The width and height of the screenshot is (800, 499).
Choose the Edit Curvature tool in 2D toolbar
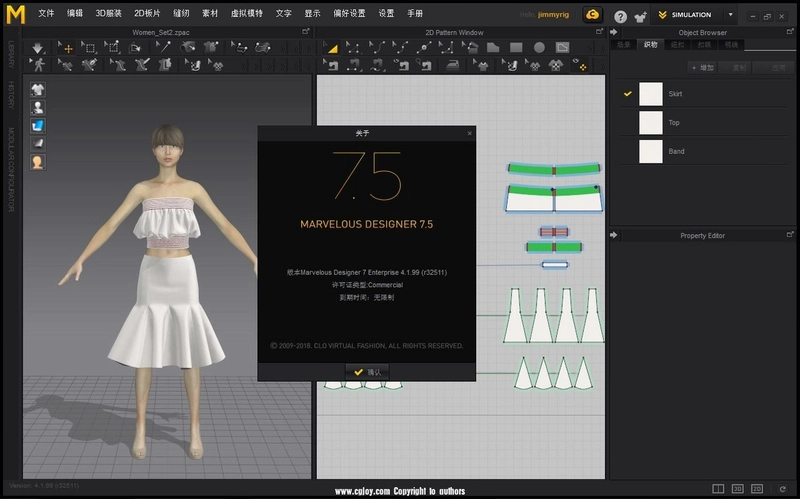pos(377,48)
